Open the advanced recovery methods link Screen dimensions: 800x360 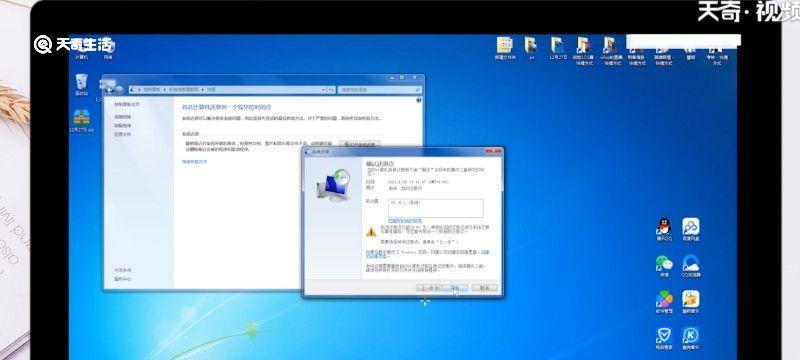(x=194, y=162)
